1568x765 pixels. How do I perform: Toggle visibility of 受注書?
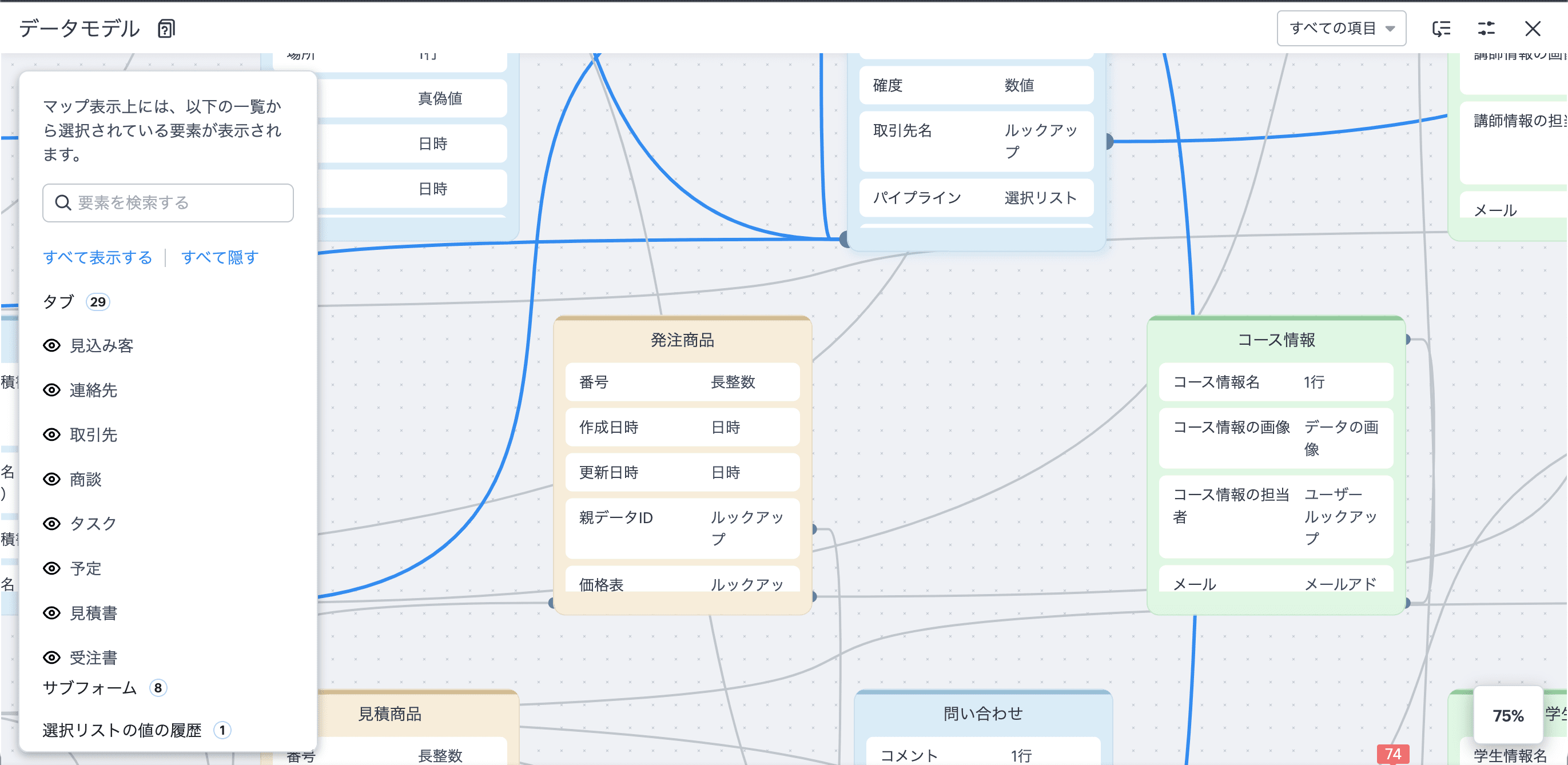click(51, 658)
